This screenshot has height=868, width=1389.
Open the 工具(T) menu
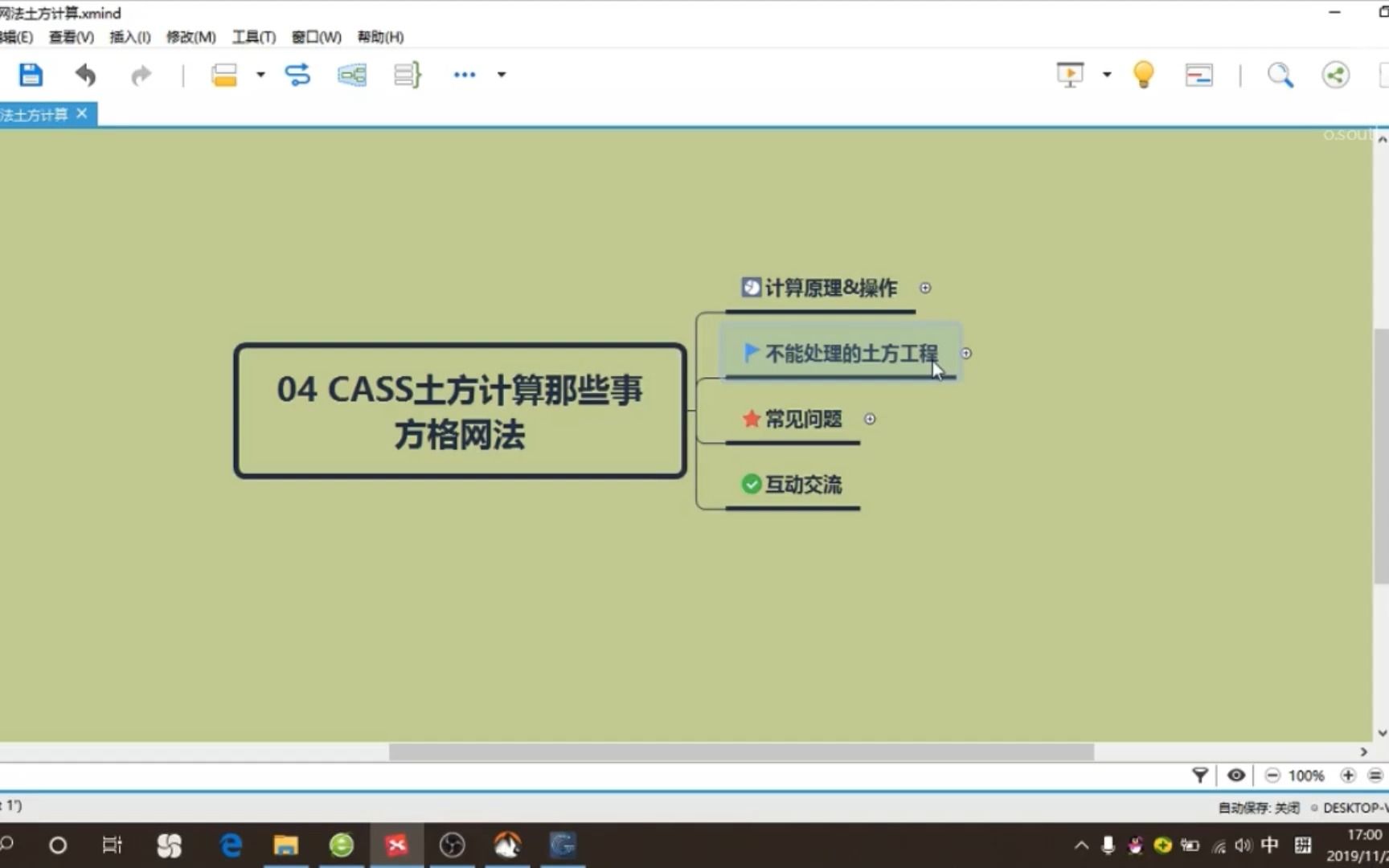pos(254,37)
